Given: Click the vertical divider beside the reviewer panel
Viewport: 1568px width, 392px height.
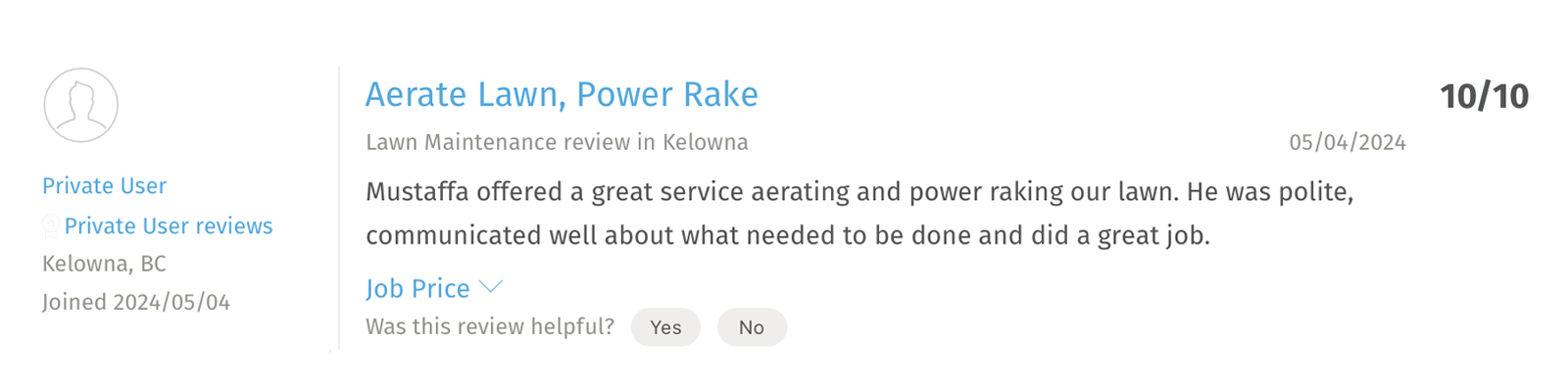Looking at the screenshot, I should [x=339, y=208].
